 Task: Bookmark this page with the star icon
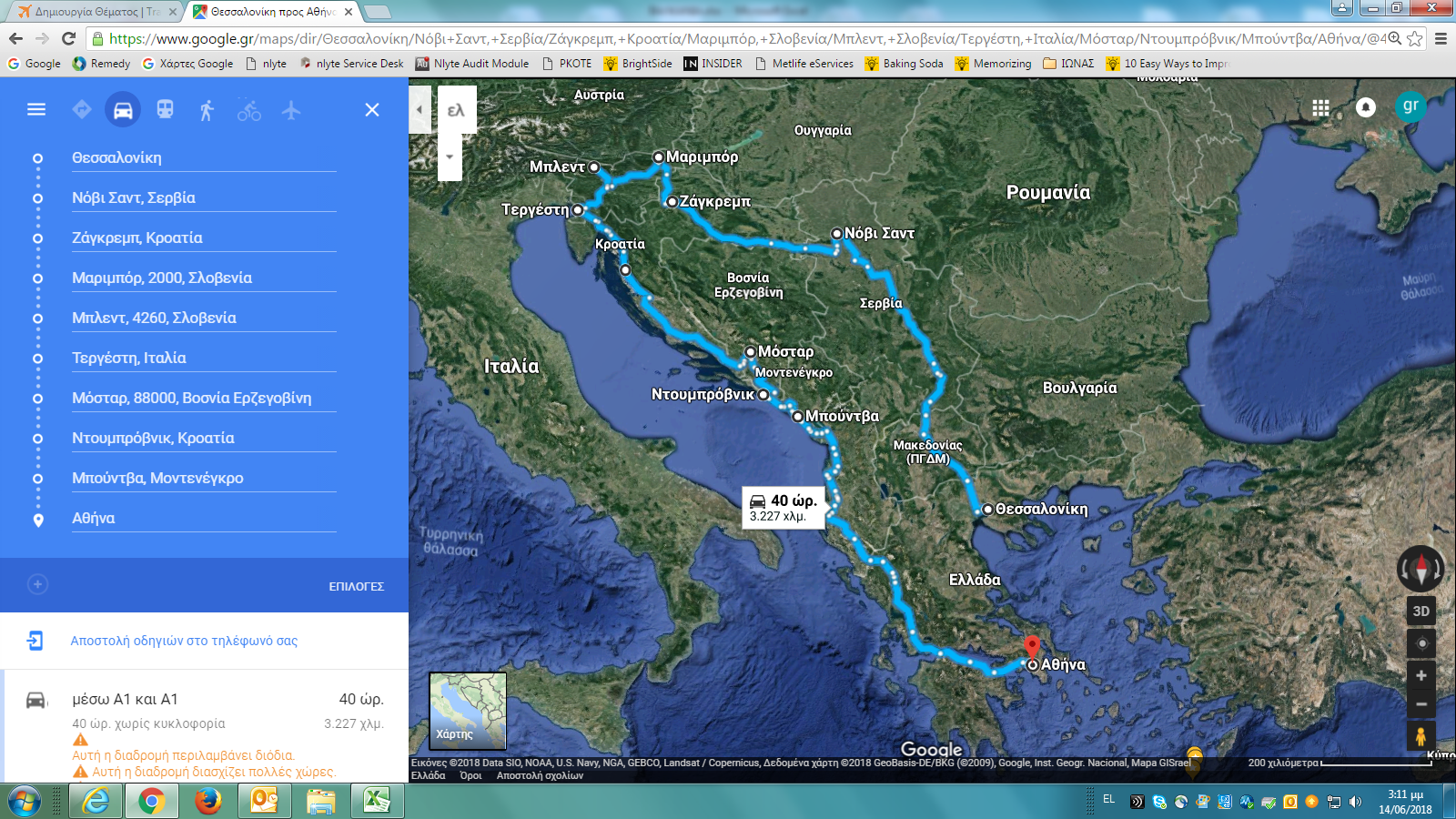tap(1414, 38)
